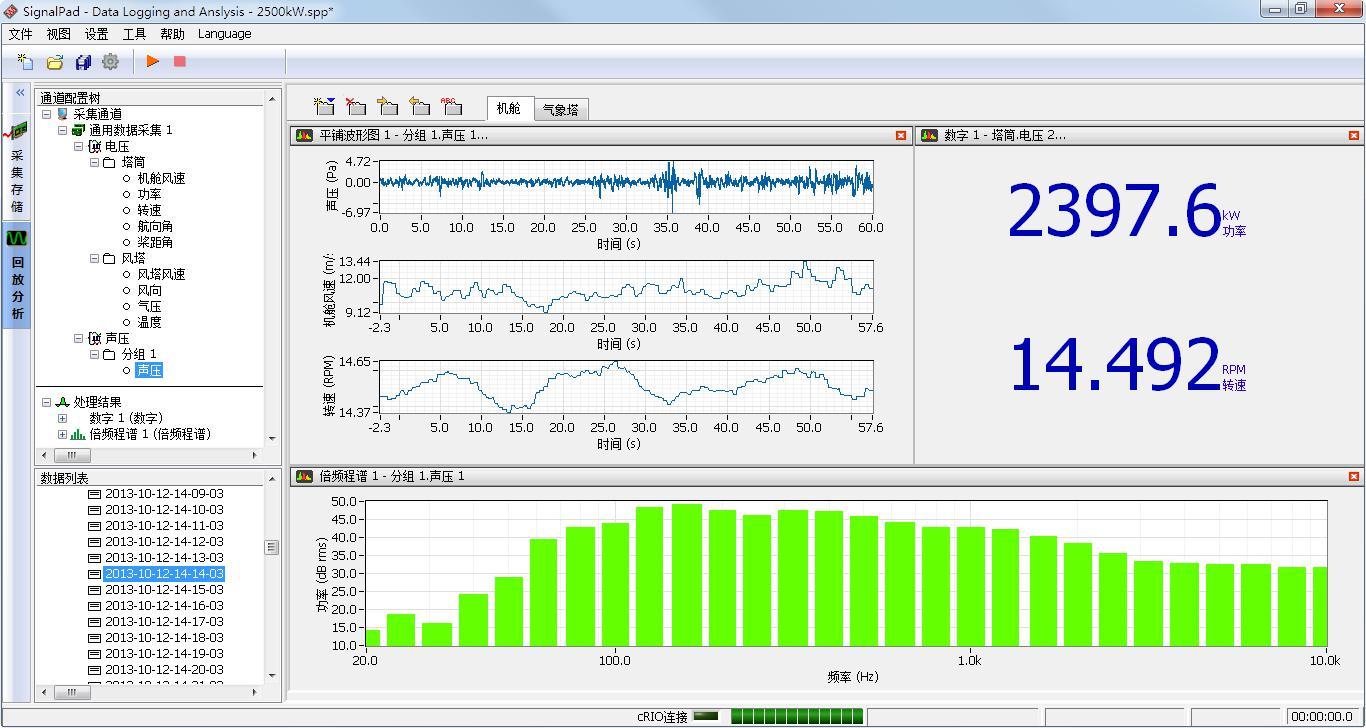Select 机舱风速 channel in tree

tap(161, 178)
